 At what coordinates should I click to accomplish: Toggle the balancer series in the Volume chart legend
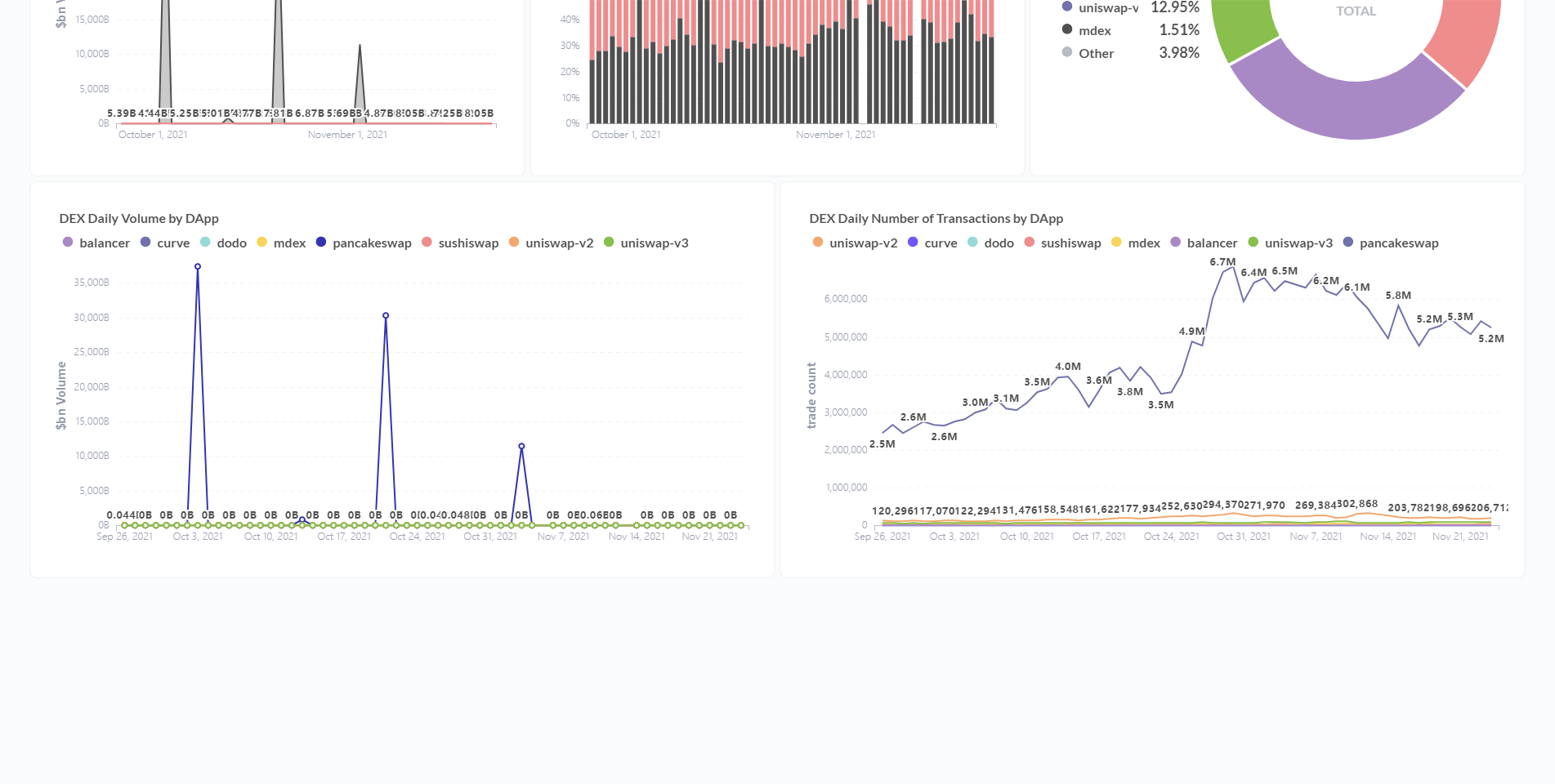tap(69, 243)
